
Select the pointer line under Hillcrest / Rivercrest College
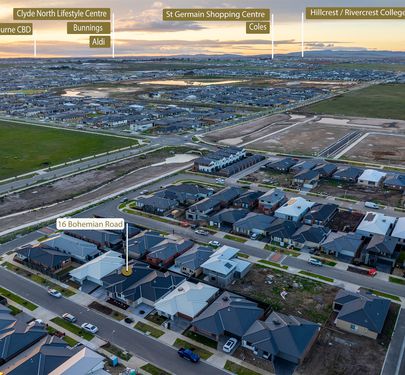303,34
